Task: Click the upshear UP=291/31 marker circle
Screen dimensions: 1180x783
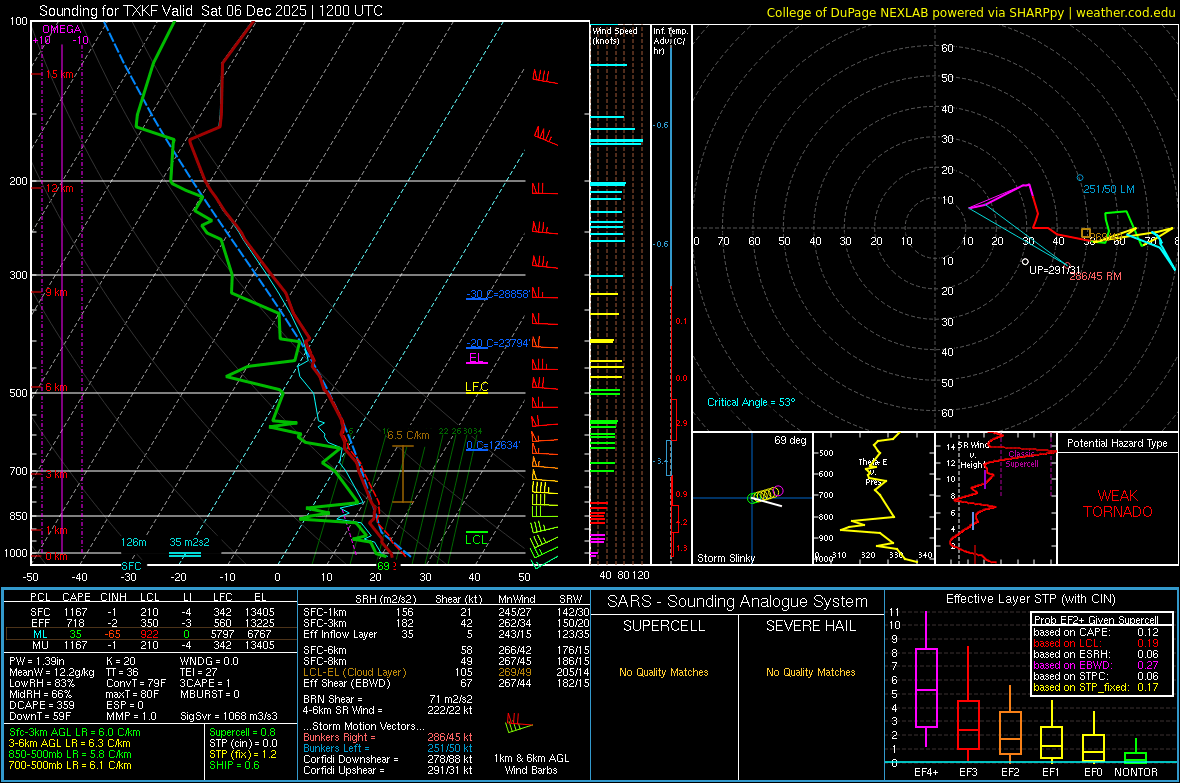Action: (1025, 262)
